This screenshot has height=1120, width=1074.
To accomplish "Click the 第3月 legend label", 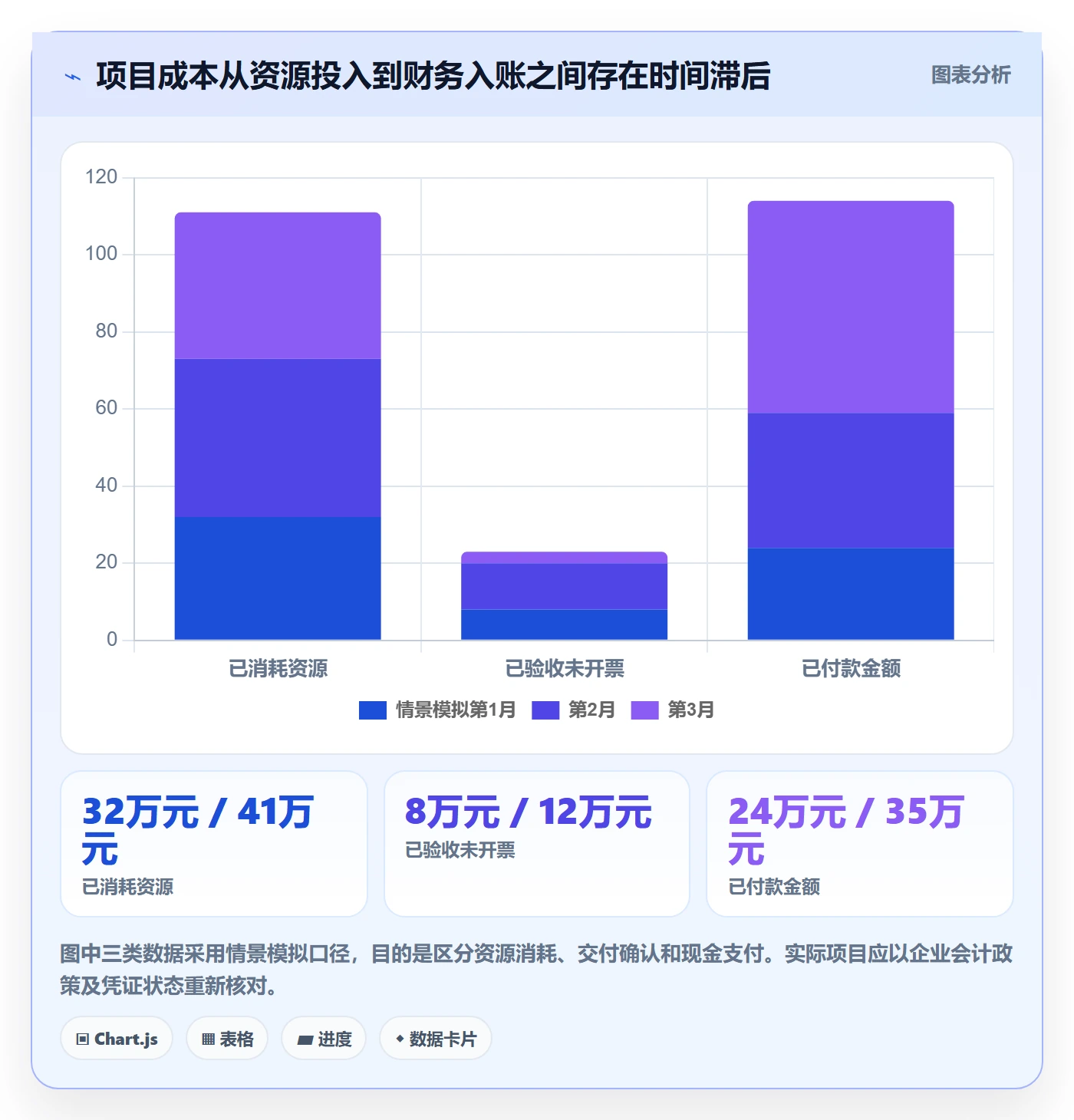I will pyautogui.click(x=690, y=710).
